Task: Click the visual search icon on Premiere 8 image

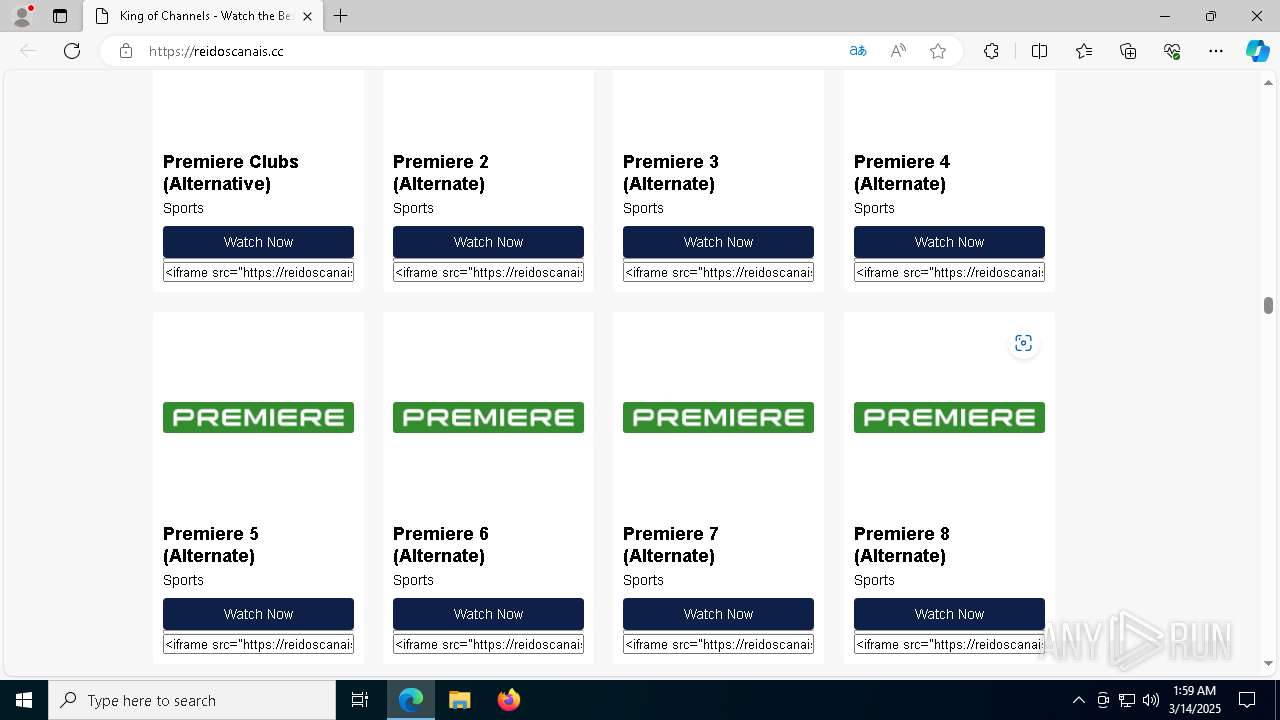Action: 1023,343
